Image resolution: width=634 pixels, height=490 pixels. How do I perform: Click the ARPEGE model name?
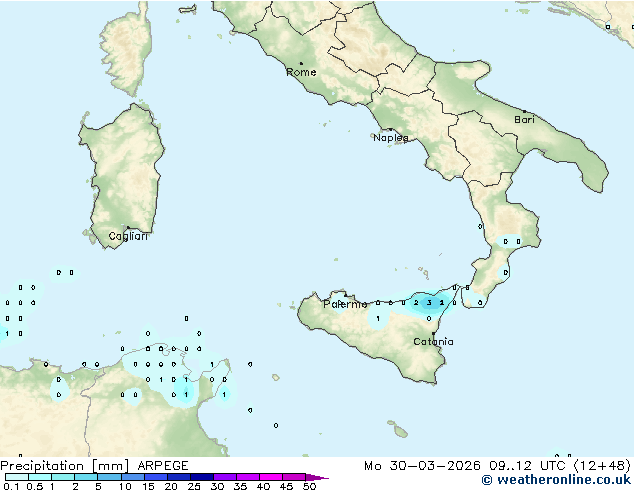(x=163, y=466)
